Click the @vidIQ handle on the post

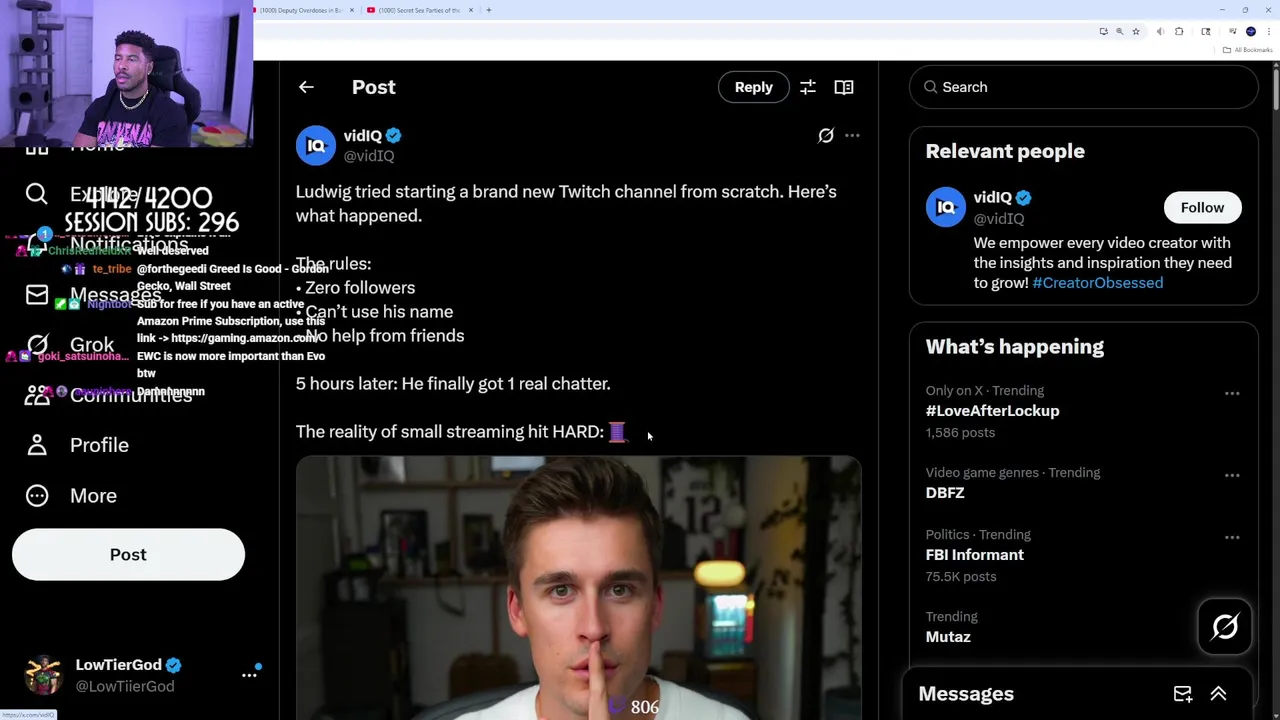369,156
